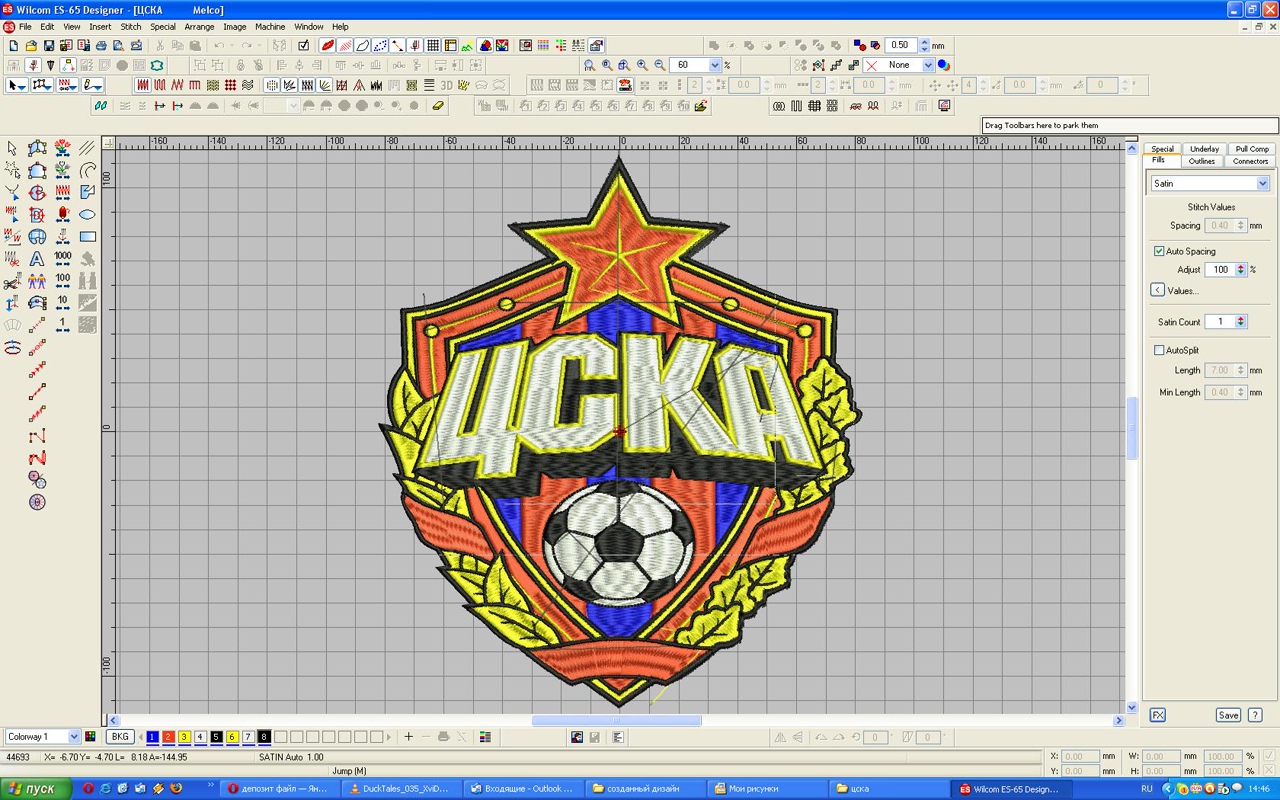Screen dimensions: 1280x800
Task: Click the rectangle shape tool in the toolbox
Action: (x=87, y=237)
